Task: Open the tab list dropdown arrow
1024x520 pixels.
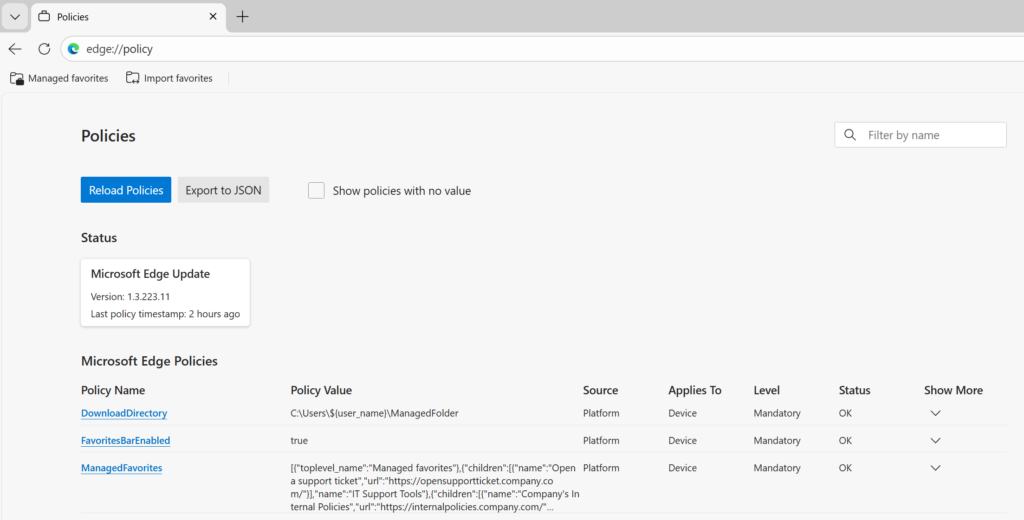Action: [15, 16]
